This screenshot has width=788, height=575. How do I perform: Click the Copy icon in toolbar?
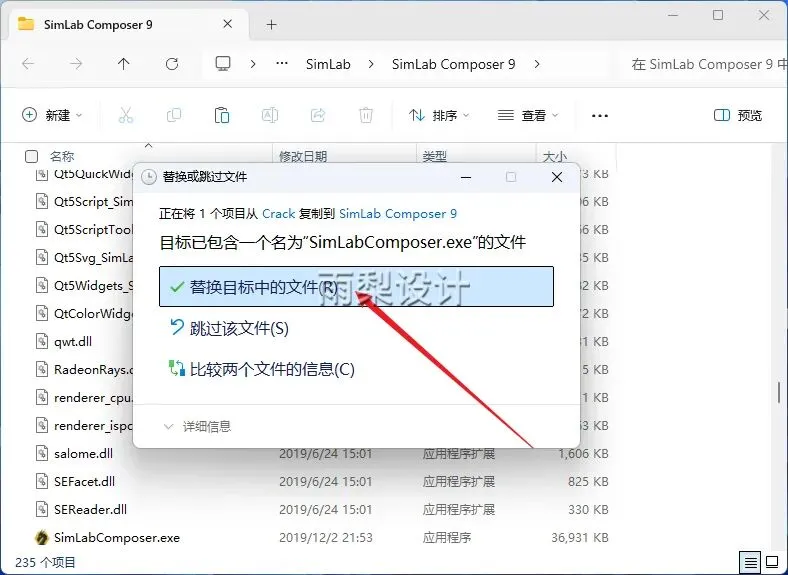(x=174, y=116)
